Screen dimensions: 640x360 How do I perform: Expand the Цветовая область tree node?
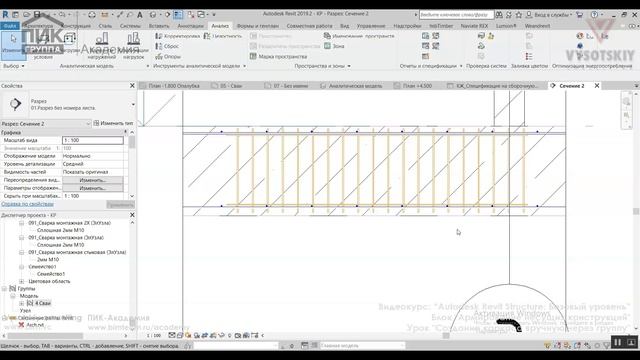tap(22, 281)
